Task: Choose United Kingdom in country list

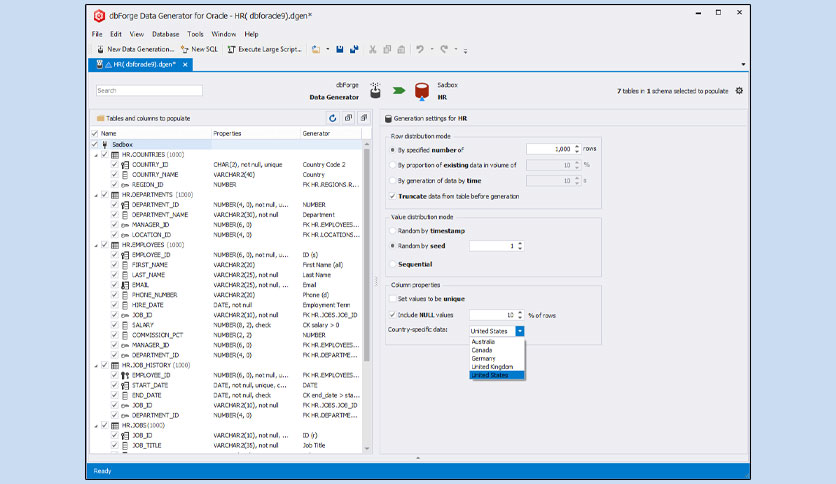Action: pyautogui.click(x=497, y=367)
